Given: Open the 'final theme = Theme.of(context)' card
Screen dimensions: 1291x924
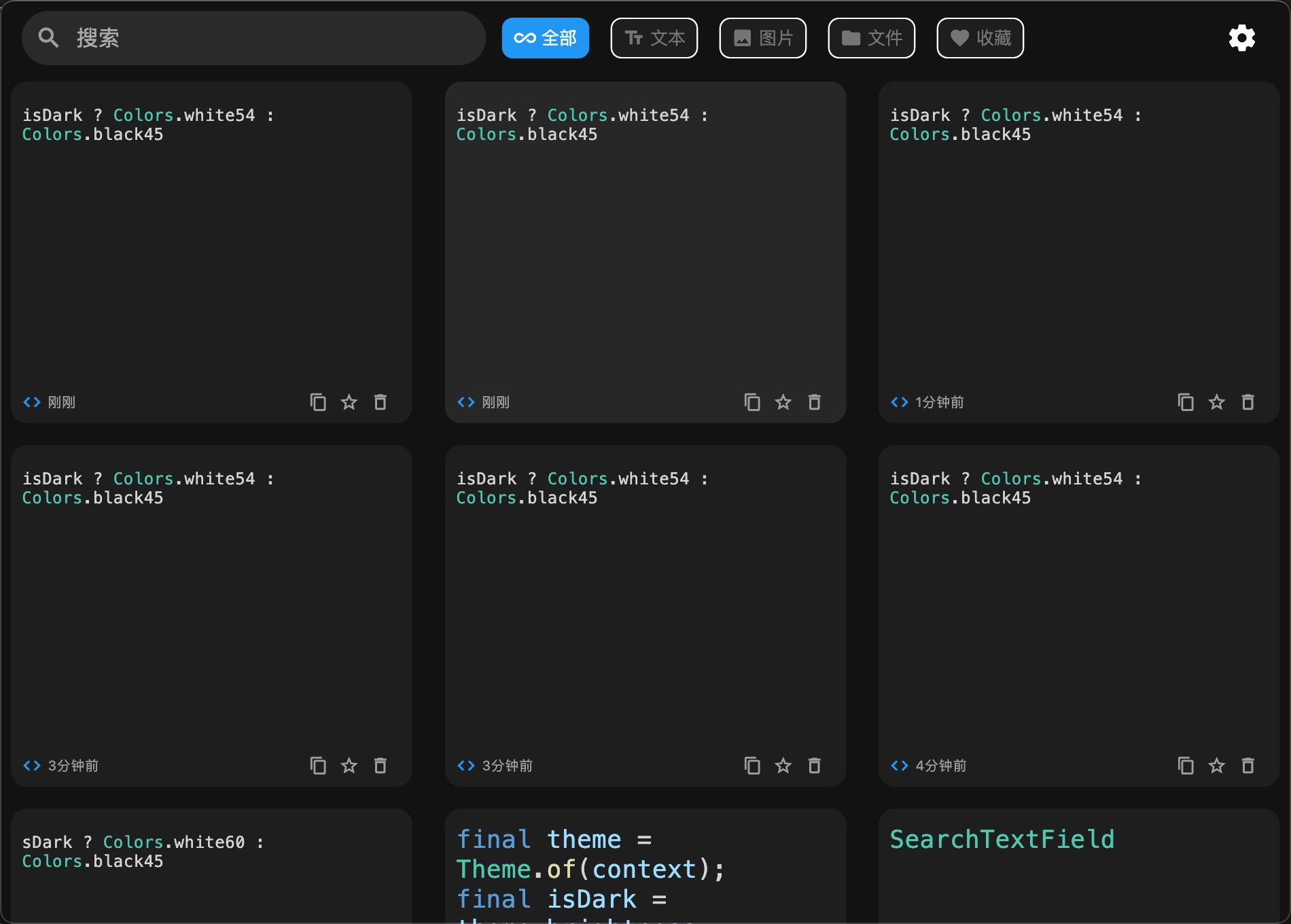Looking at the screenshot, I should coord(645,866).
